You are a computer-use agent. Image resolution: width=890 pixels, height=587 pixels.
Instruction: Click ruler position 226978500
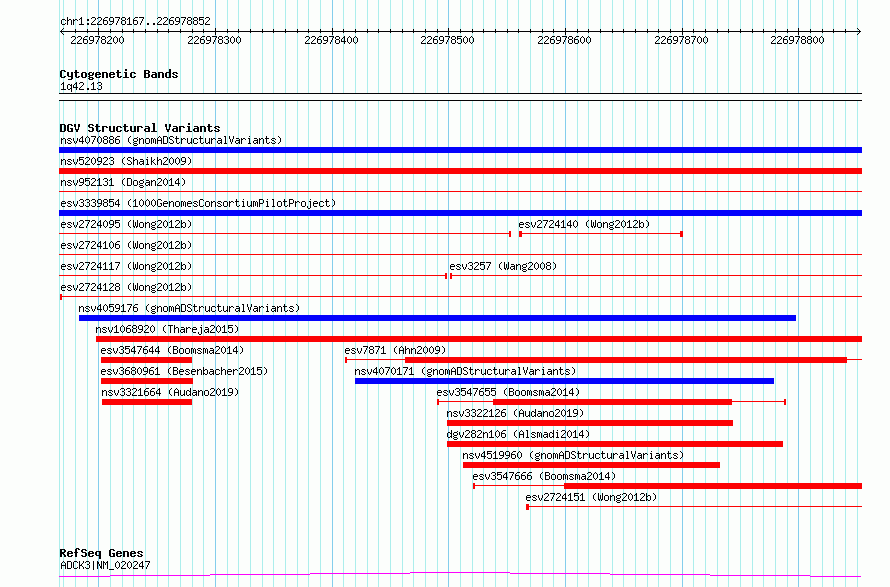[447, 40]
